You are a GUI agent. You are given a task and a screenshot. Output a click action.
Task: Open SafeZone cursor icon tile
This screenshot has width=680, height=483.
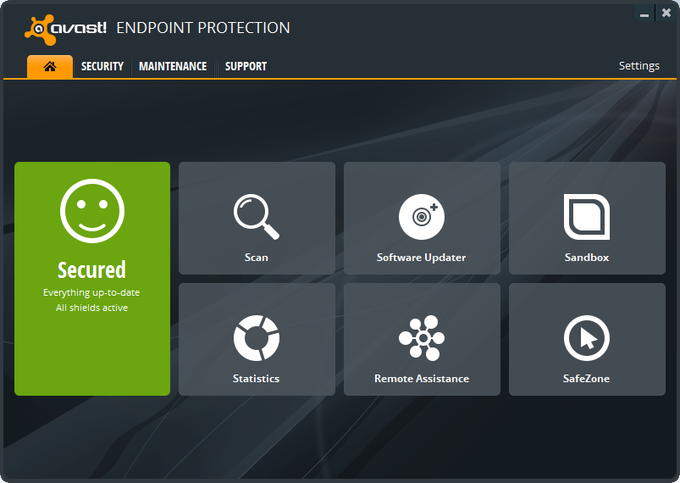(x=587, y=339)
